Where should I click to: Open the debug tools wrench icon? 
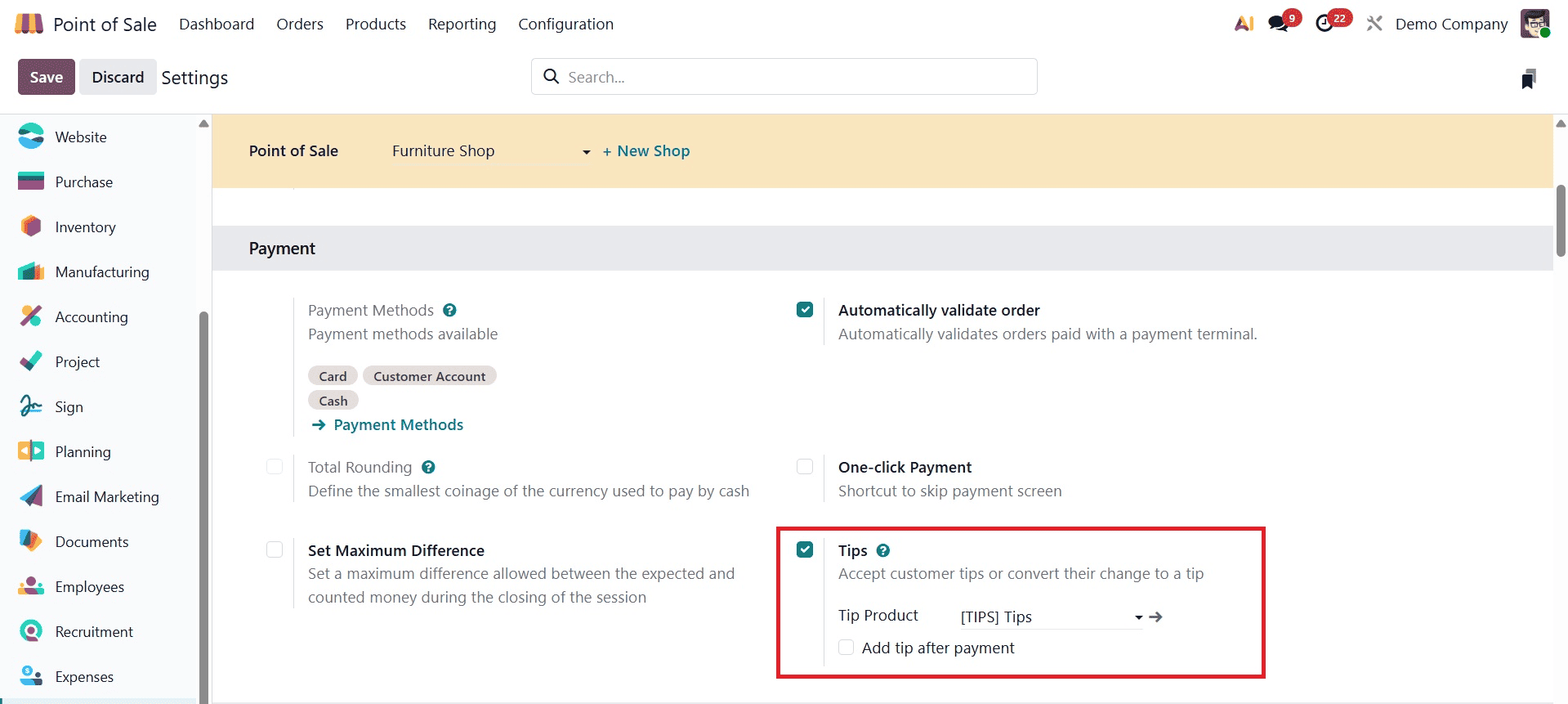pos(1374,24)
